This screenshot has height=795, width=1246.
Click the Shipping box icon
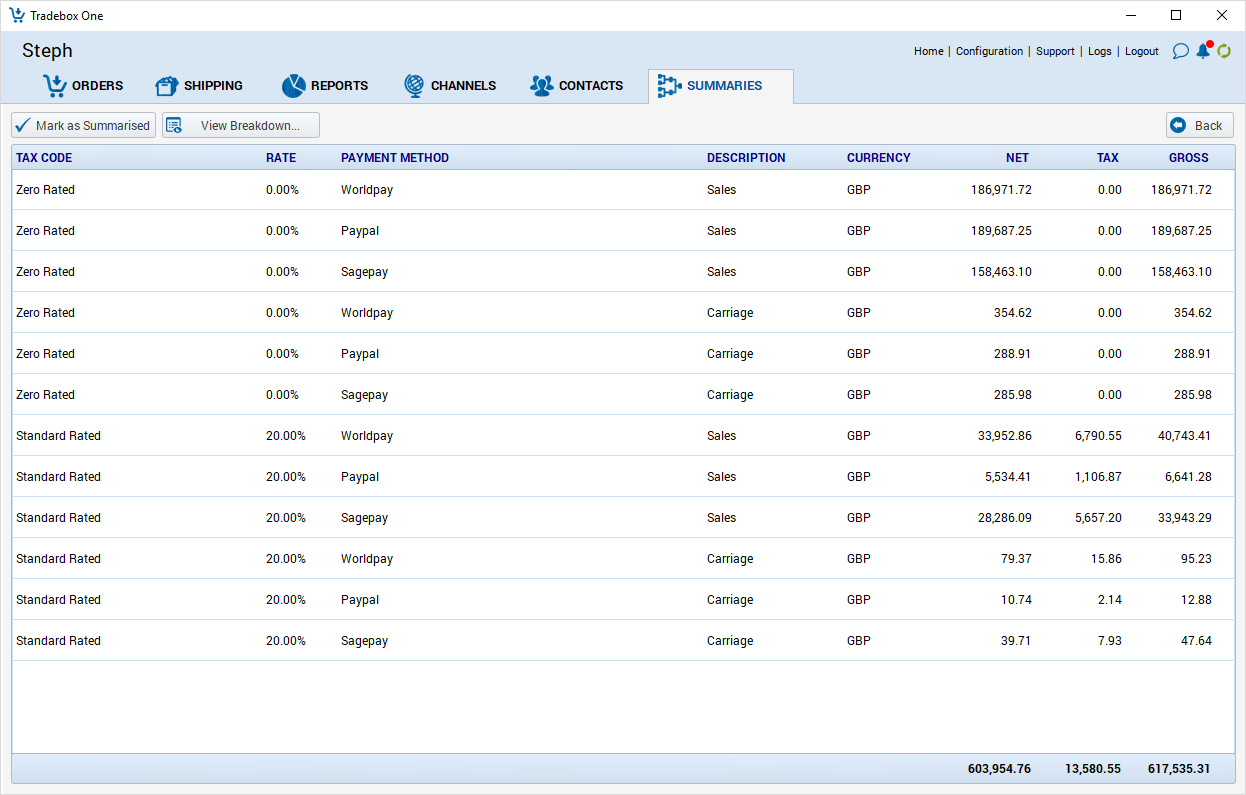tap(166, 86)
